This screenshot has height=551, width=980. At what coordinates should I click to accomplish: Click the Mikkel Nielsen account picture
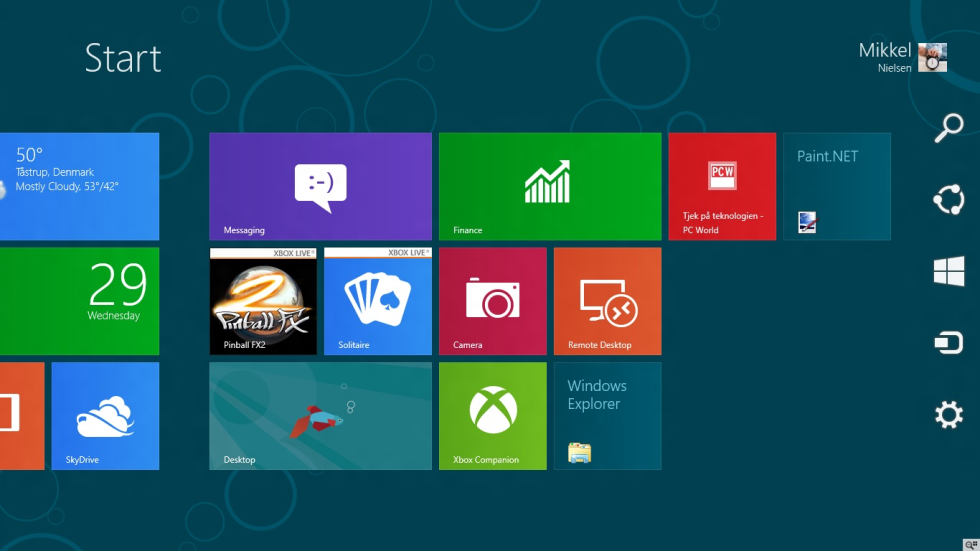point(932,57)
